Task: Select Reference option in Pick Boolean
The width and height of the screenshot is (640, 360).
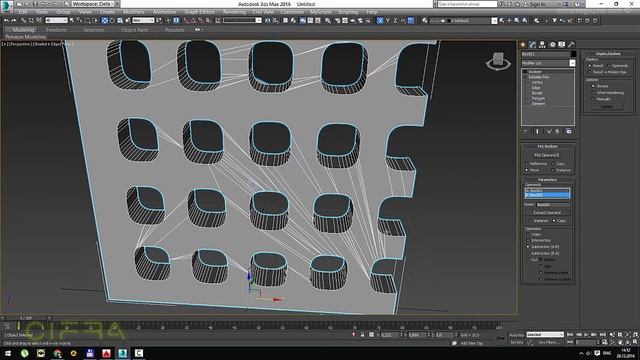Action: (527, 164)
